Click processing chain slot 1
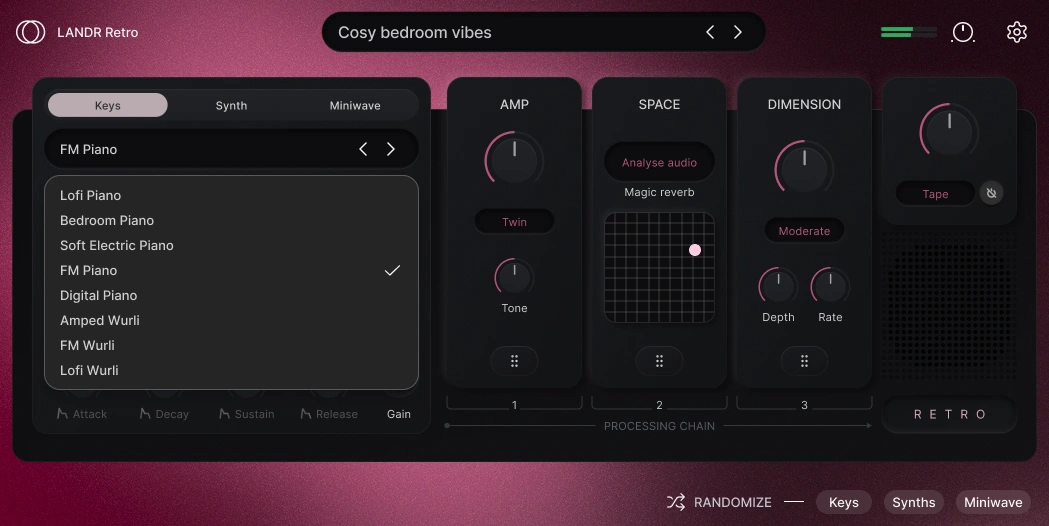The width and height of the screenshot is (1049, 526). (514, 404)
